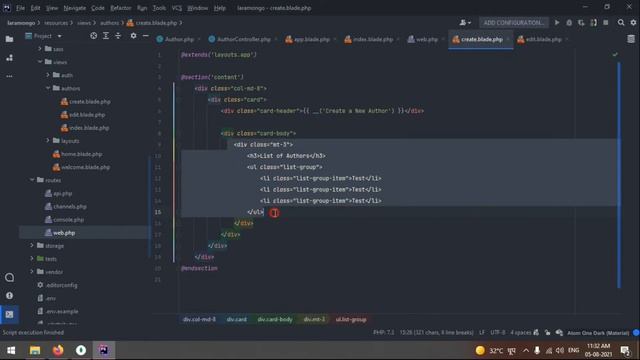Open IDE settings gear at top right
Image resolution: width=640 pixels, height=360 pixels.
(x=633, y=23)
